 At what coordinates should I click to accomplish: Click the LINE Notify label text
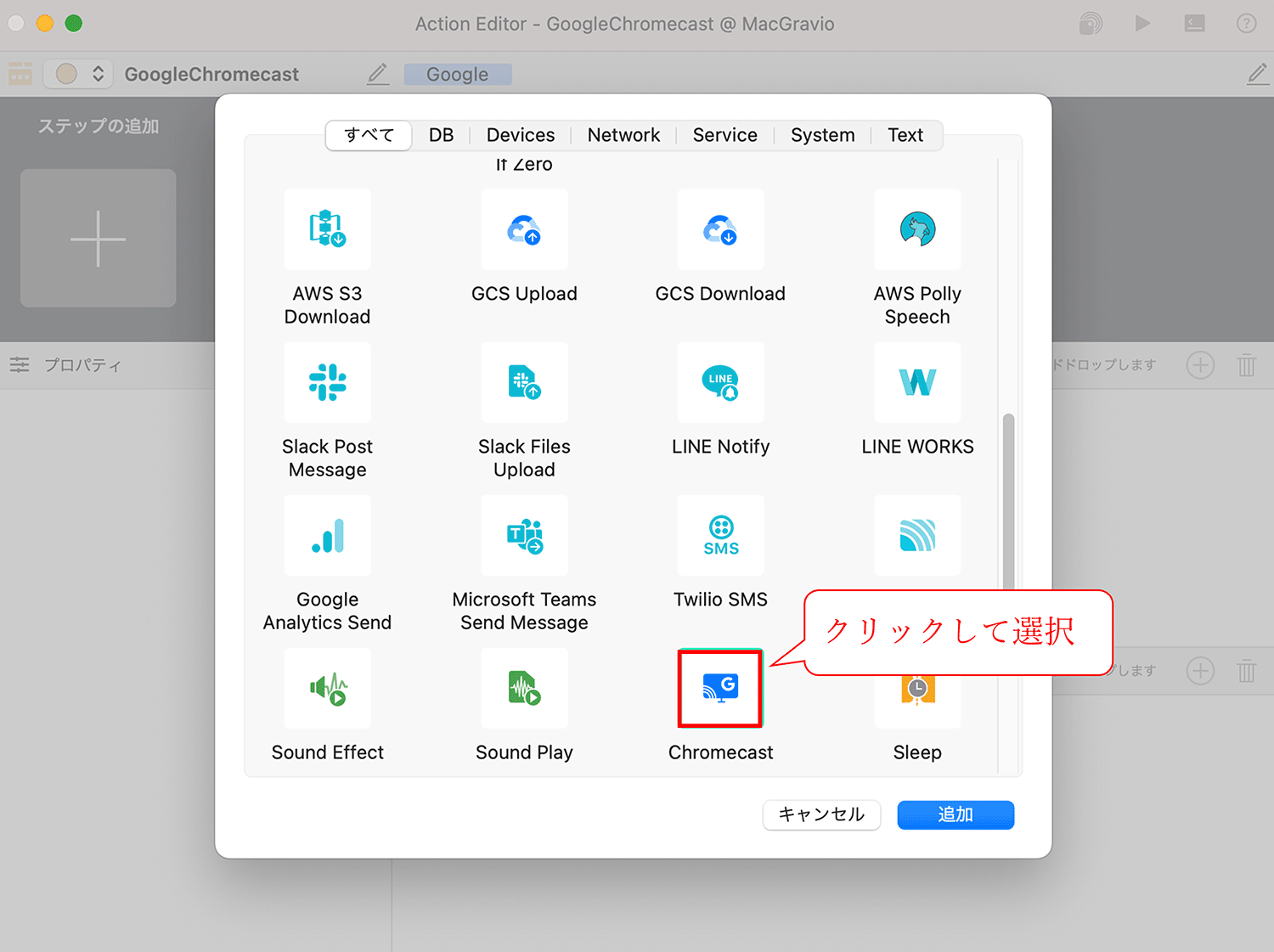tap(720, 447)
